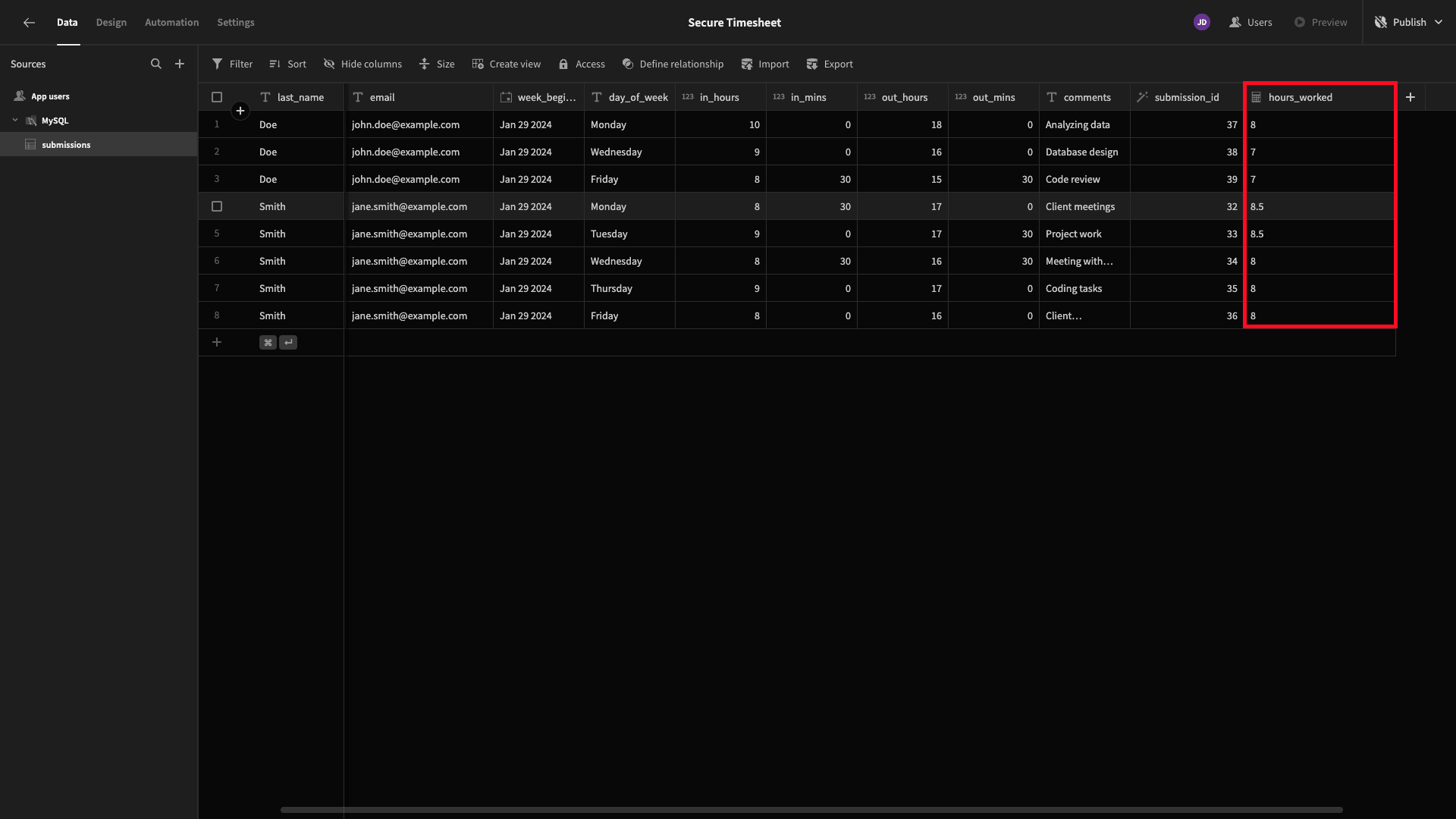Open the Filter tool

(x=232, y=64)
